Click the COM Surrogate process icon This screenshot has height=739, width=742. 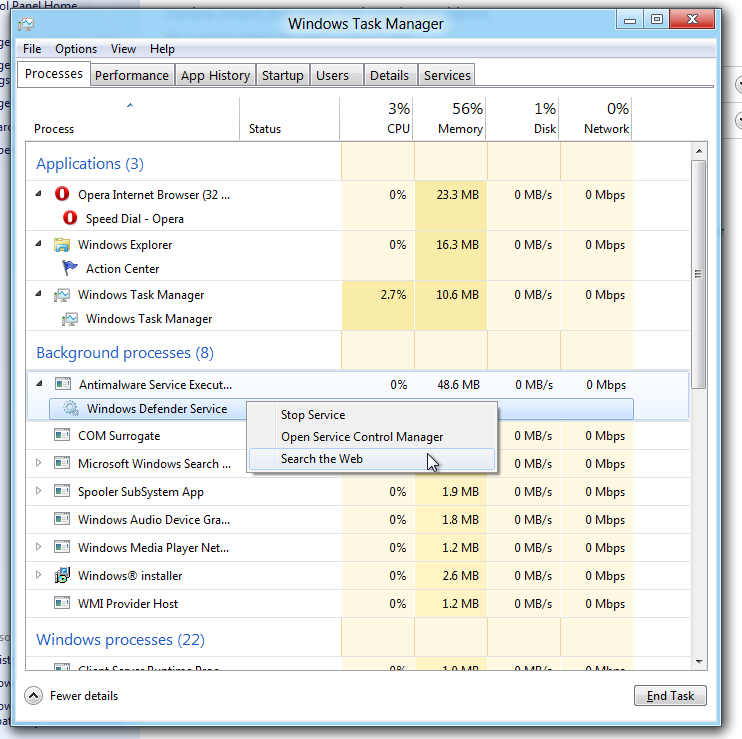[x=62, y=435]
